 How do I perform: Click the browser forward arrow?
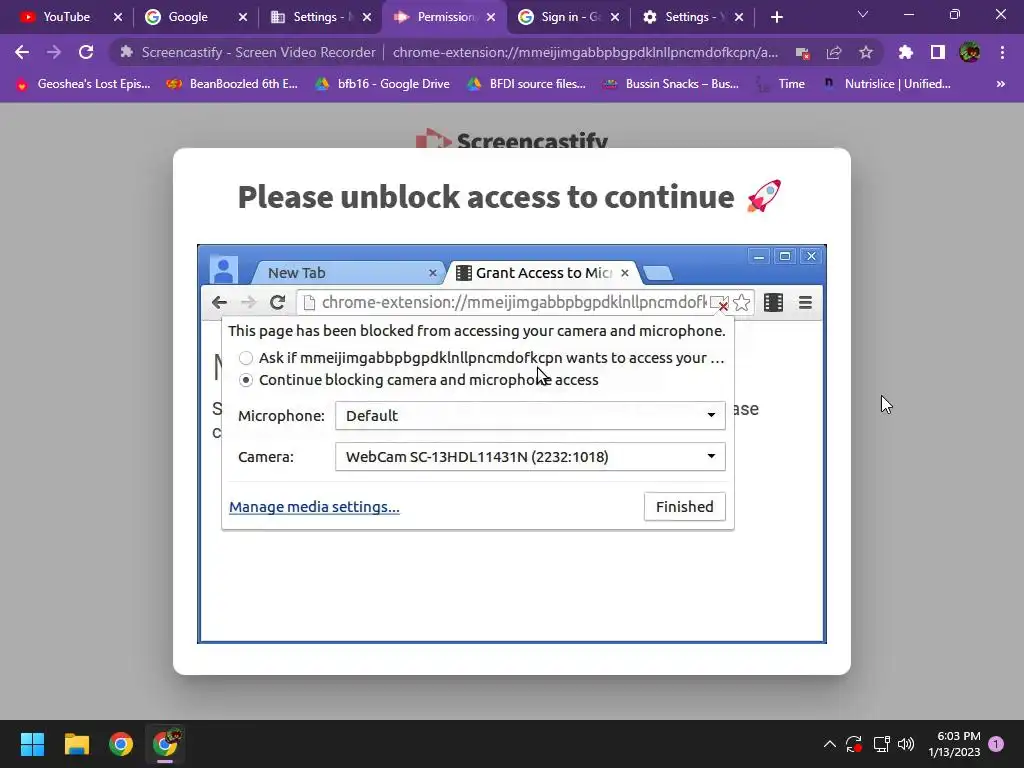[x=54, y=52]
